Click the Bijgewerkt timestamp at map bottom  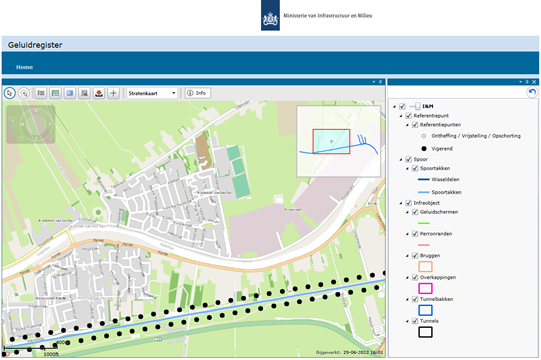coord(349,352)
